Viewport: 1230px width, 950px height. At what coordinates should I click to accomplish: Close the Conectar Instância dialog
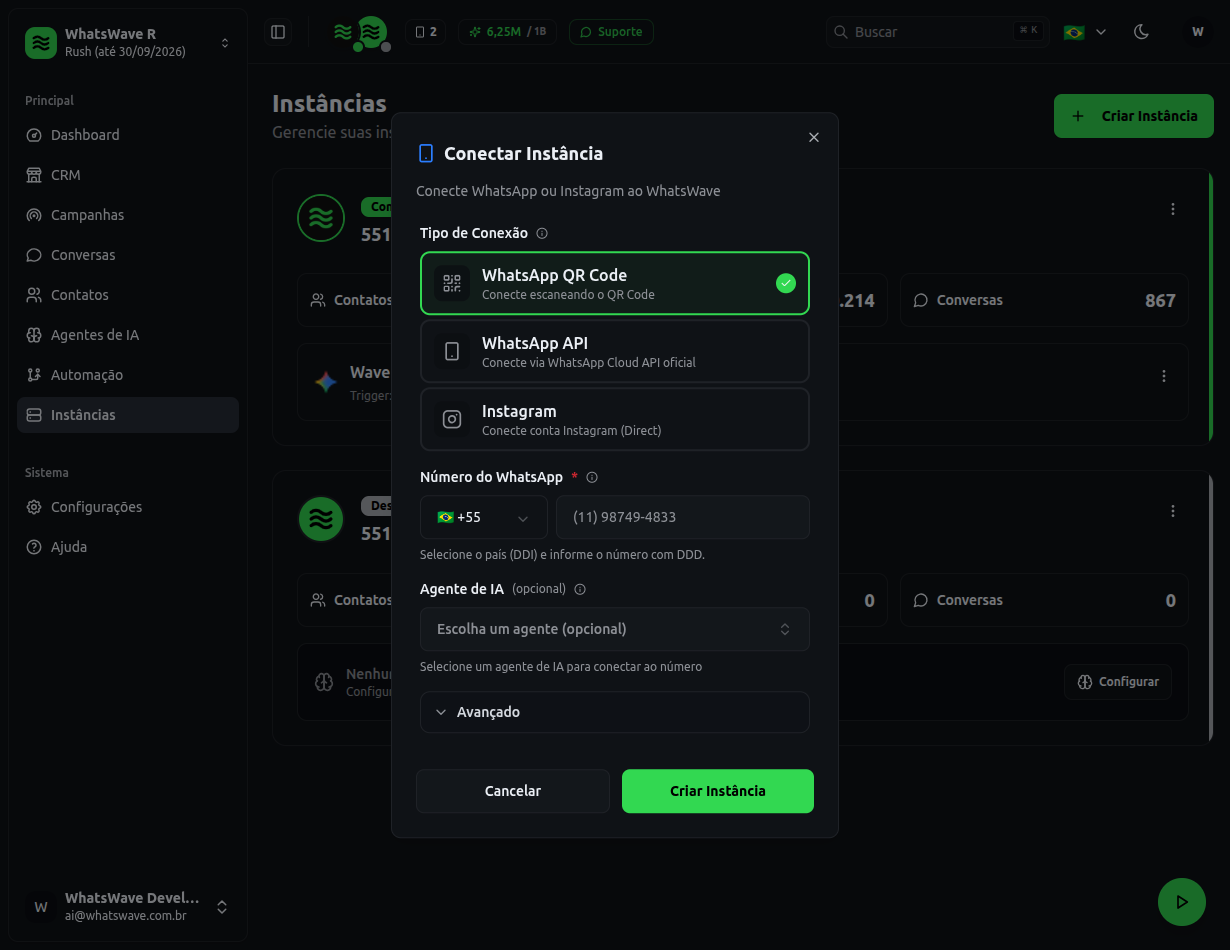(x=814, y=138)
